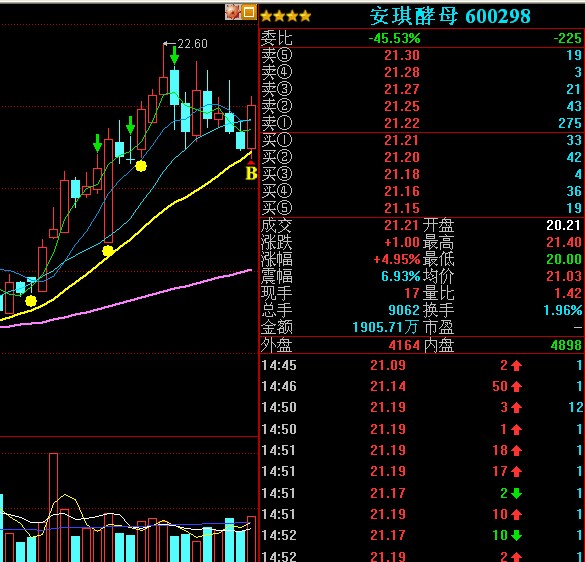Select the 14:46 trade at 21.14
585x562 pixels.
[421, 386]
